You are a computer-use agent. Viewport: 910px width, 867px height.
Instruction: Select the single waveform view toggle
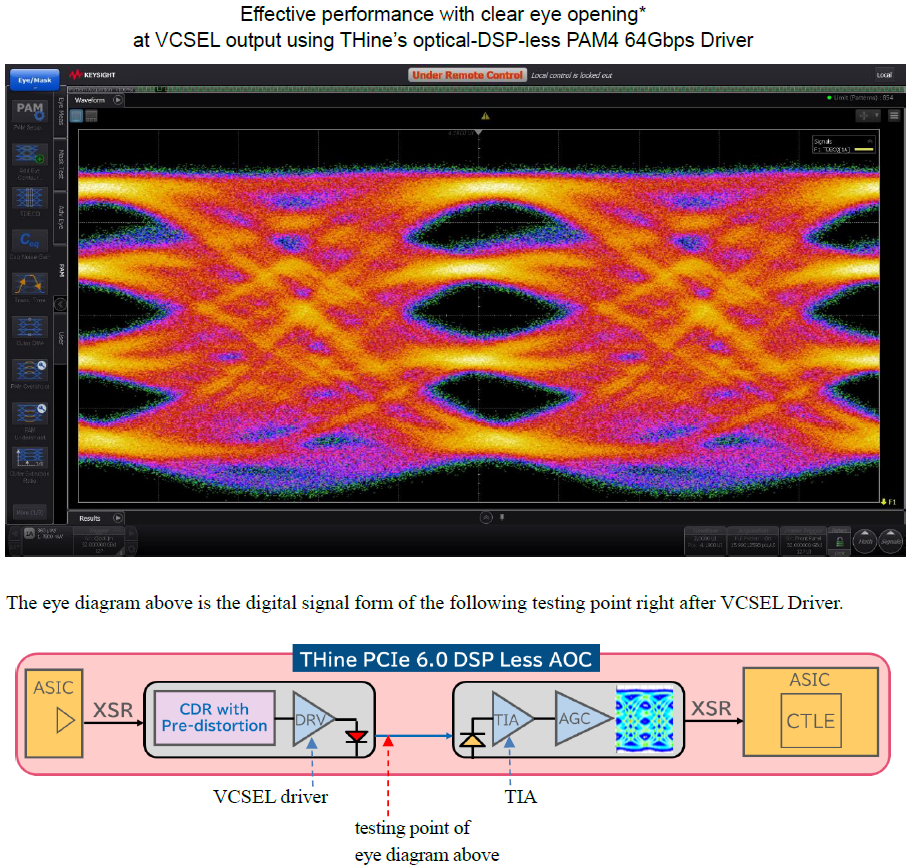coord(76,116)
